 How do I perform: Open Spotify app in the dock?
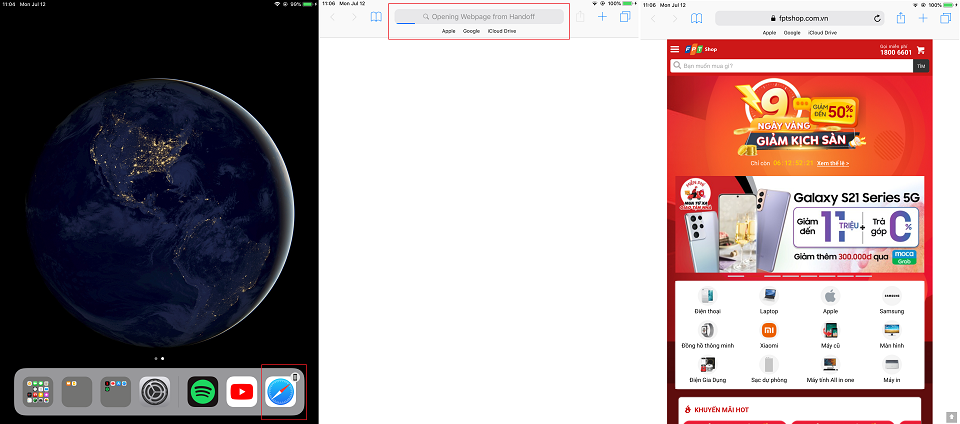203,392
